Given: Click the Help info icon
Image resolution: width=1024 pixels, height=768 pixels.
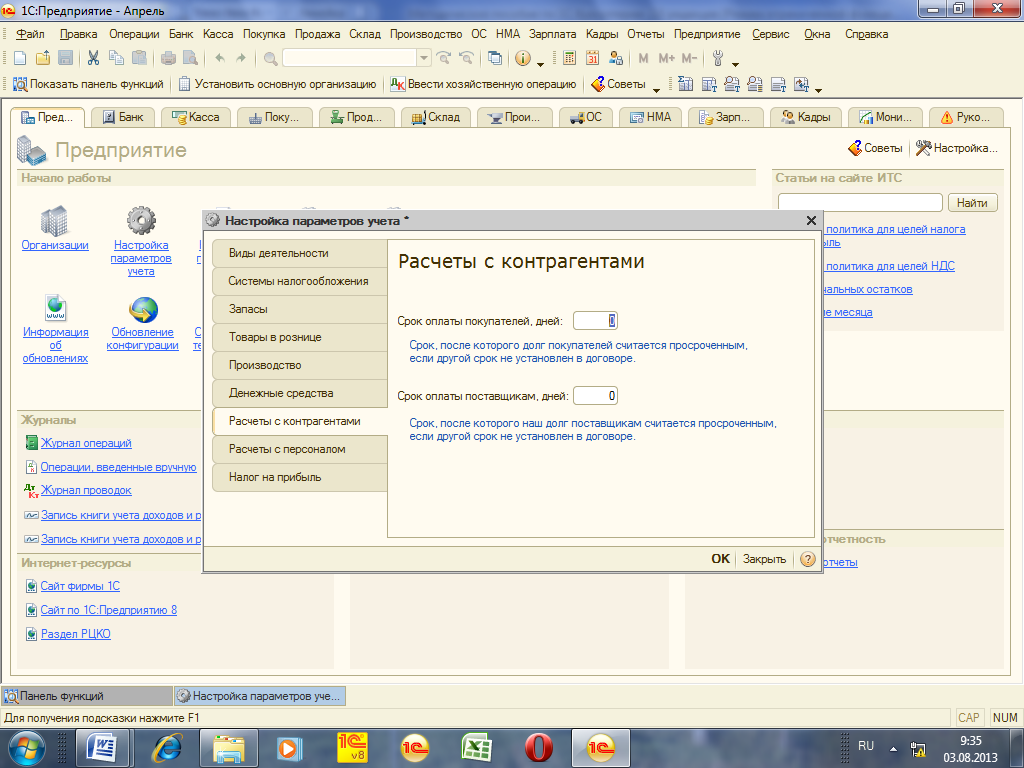Looking at the screenshot, I should [523, 58].
